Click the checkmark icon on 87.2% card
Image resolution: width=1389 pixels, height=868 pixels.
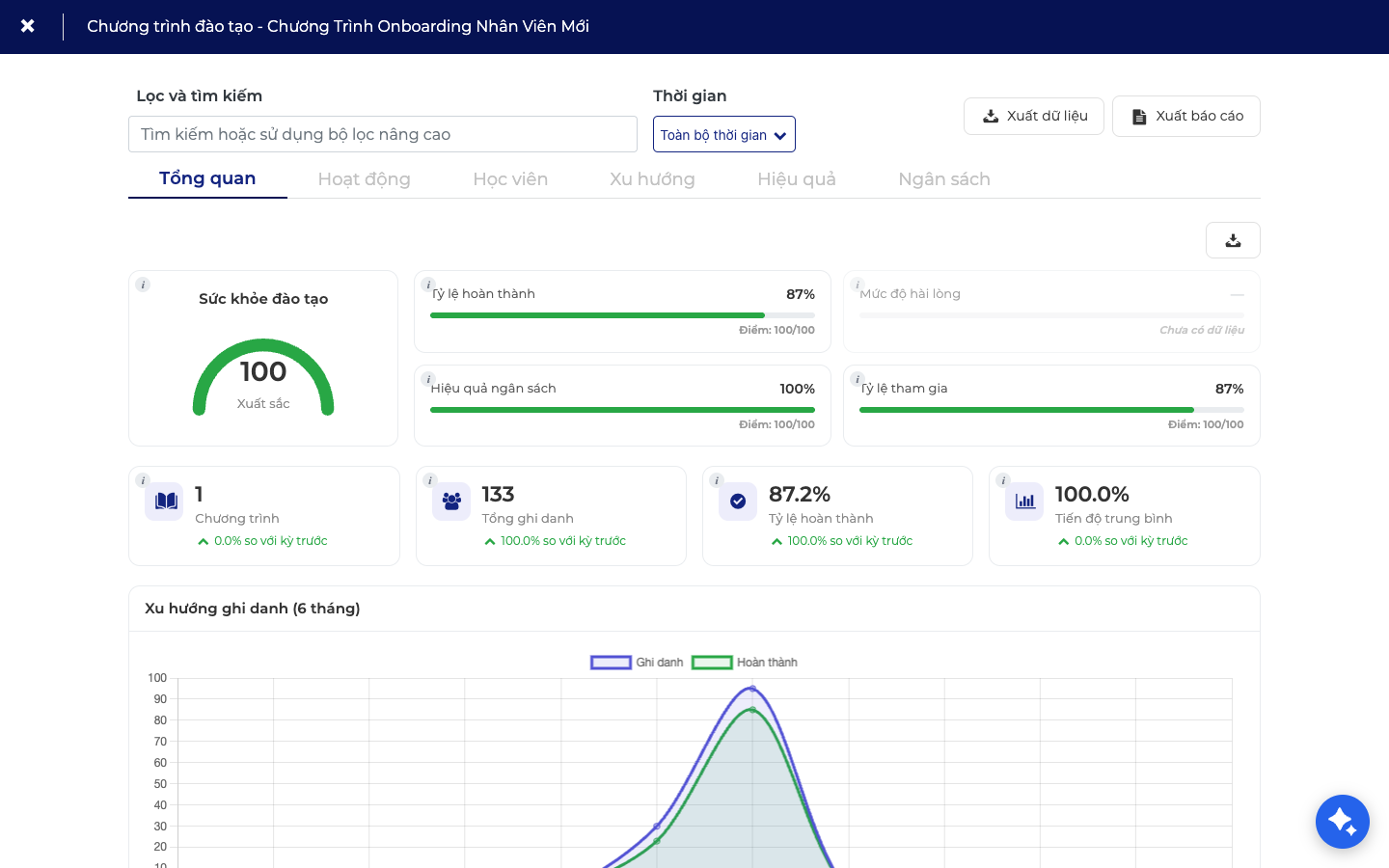(738, 502)
